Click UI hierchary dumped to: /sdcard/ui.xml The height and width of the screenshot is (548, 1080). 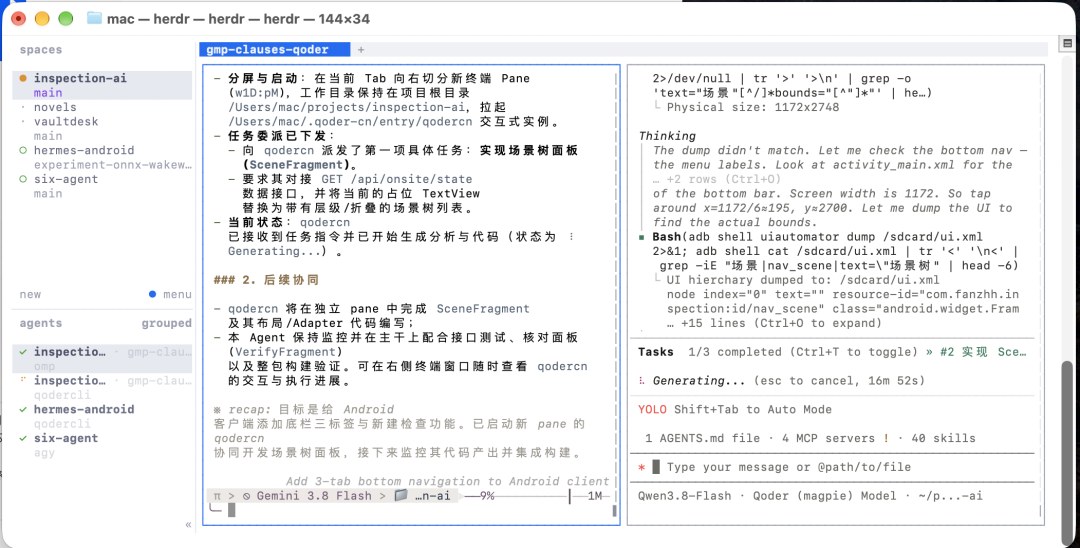click(x=803, y=280)
